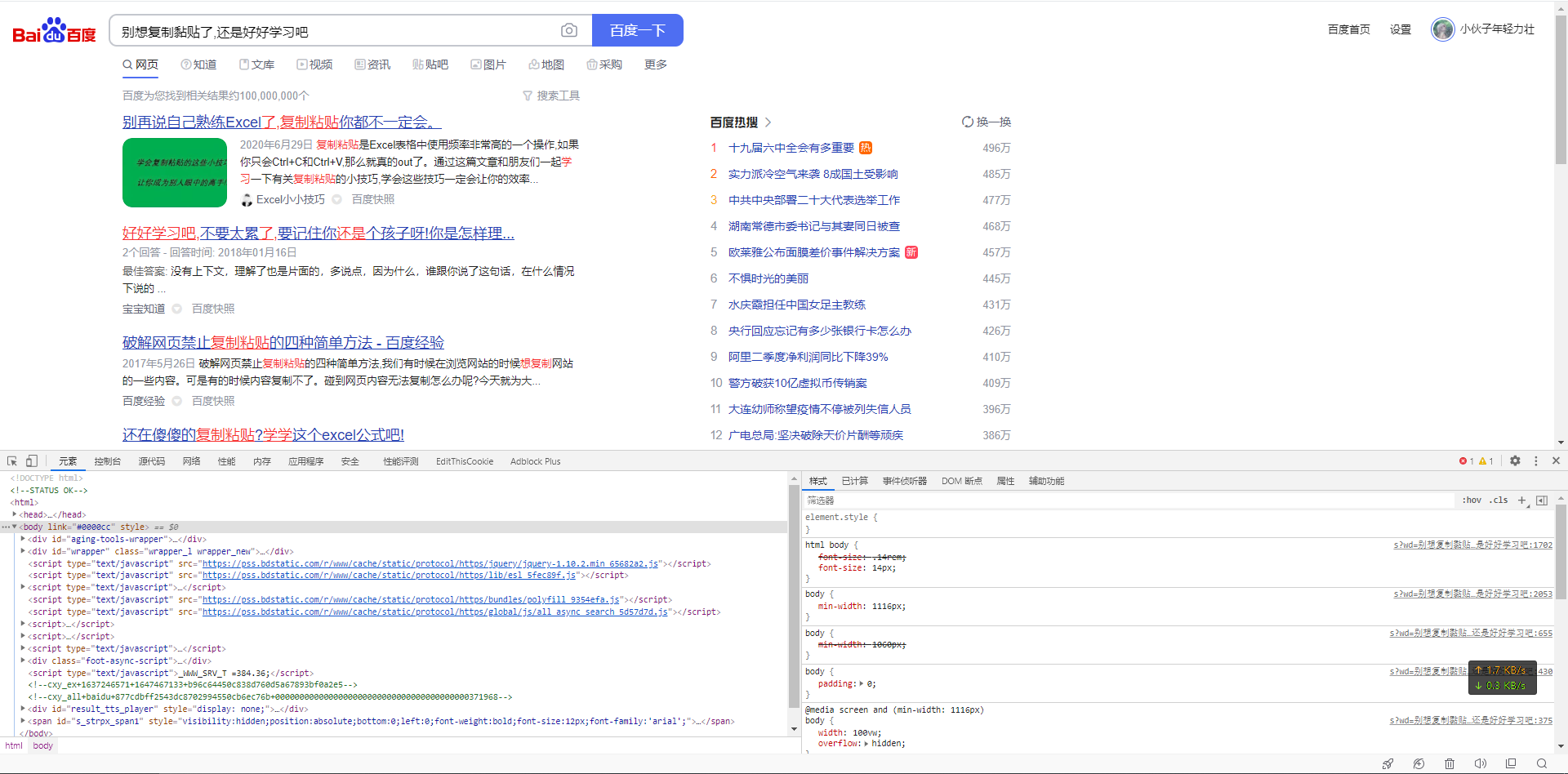Click the green Excel result thumbnail
The image size is (1568, 774).
pyautogui.click(x=175, y=172)
